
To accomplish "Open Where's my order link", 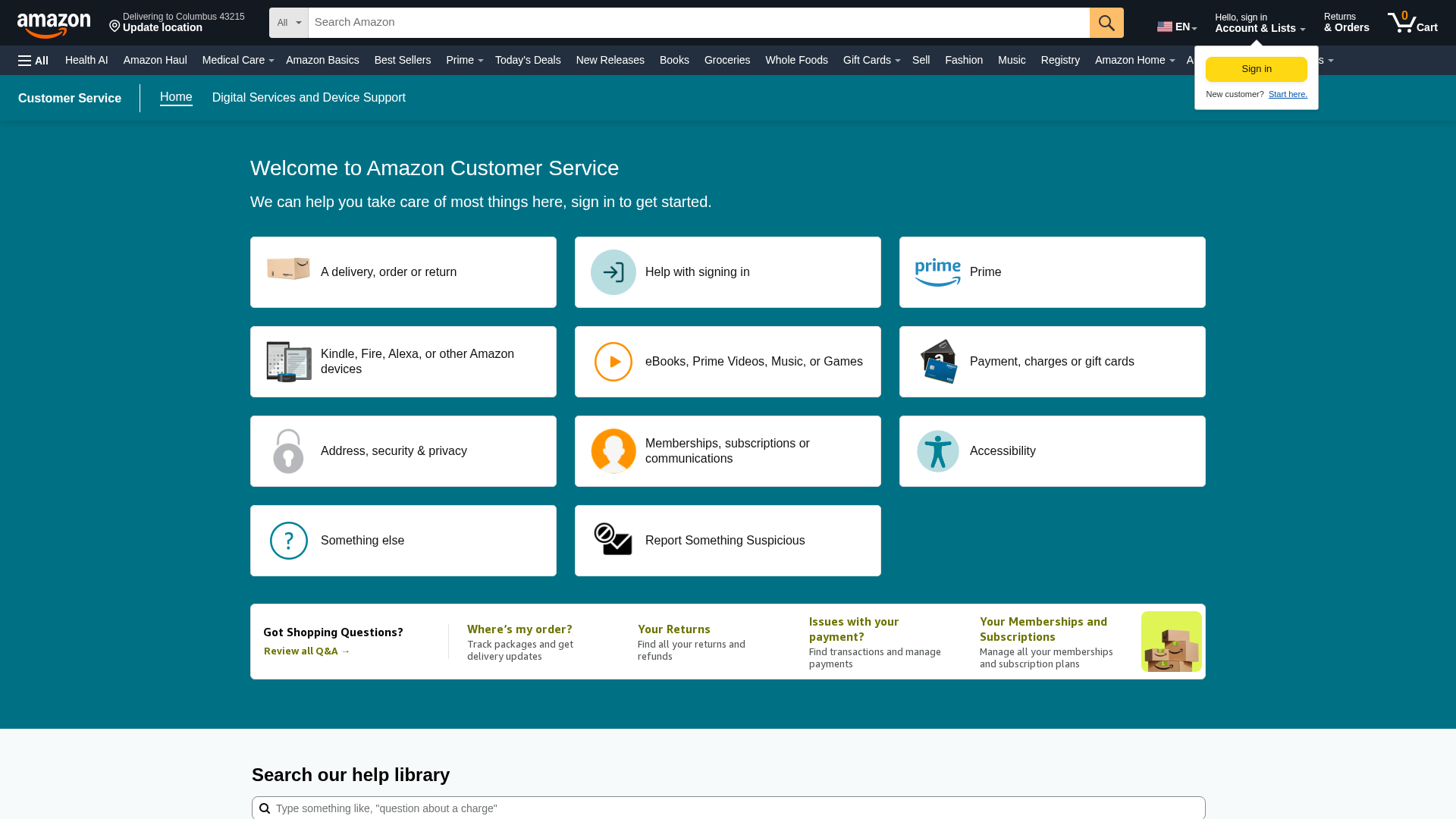I will point(519,629).
